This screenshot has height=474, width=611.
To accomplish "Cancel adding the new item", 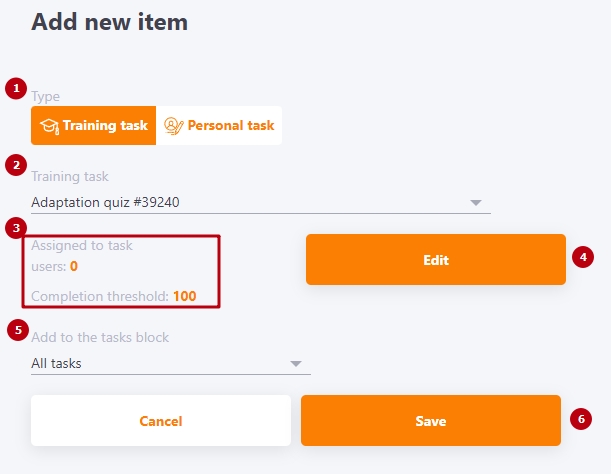I will tap(161, 421).
